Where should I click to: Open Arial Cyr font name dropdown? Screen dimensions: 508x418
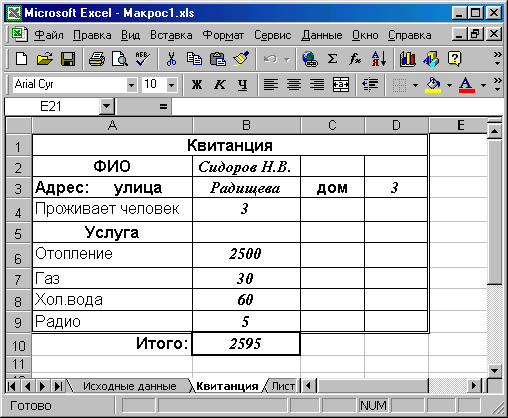click(x=132, y=85)
